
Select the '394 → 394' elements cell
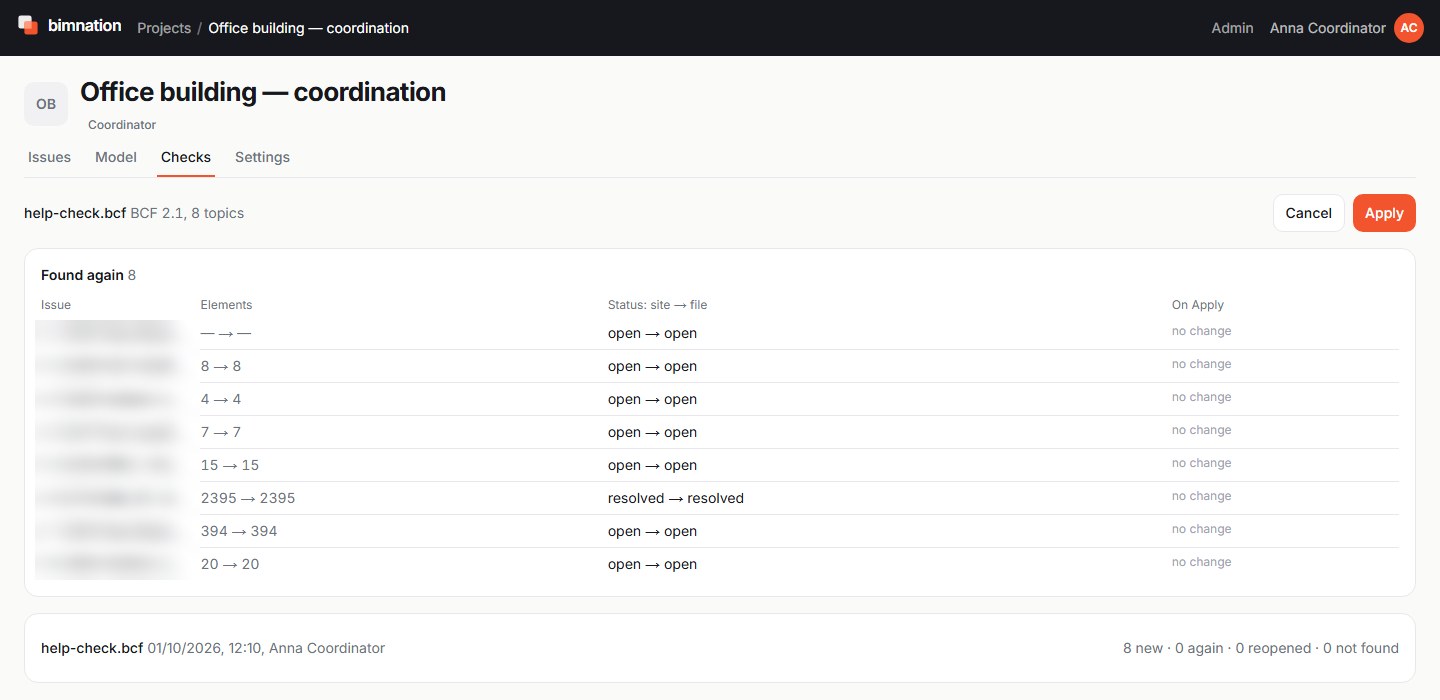239,531
